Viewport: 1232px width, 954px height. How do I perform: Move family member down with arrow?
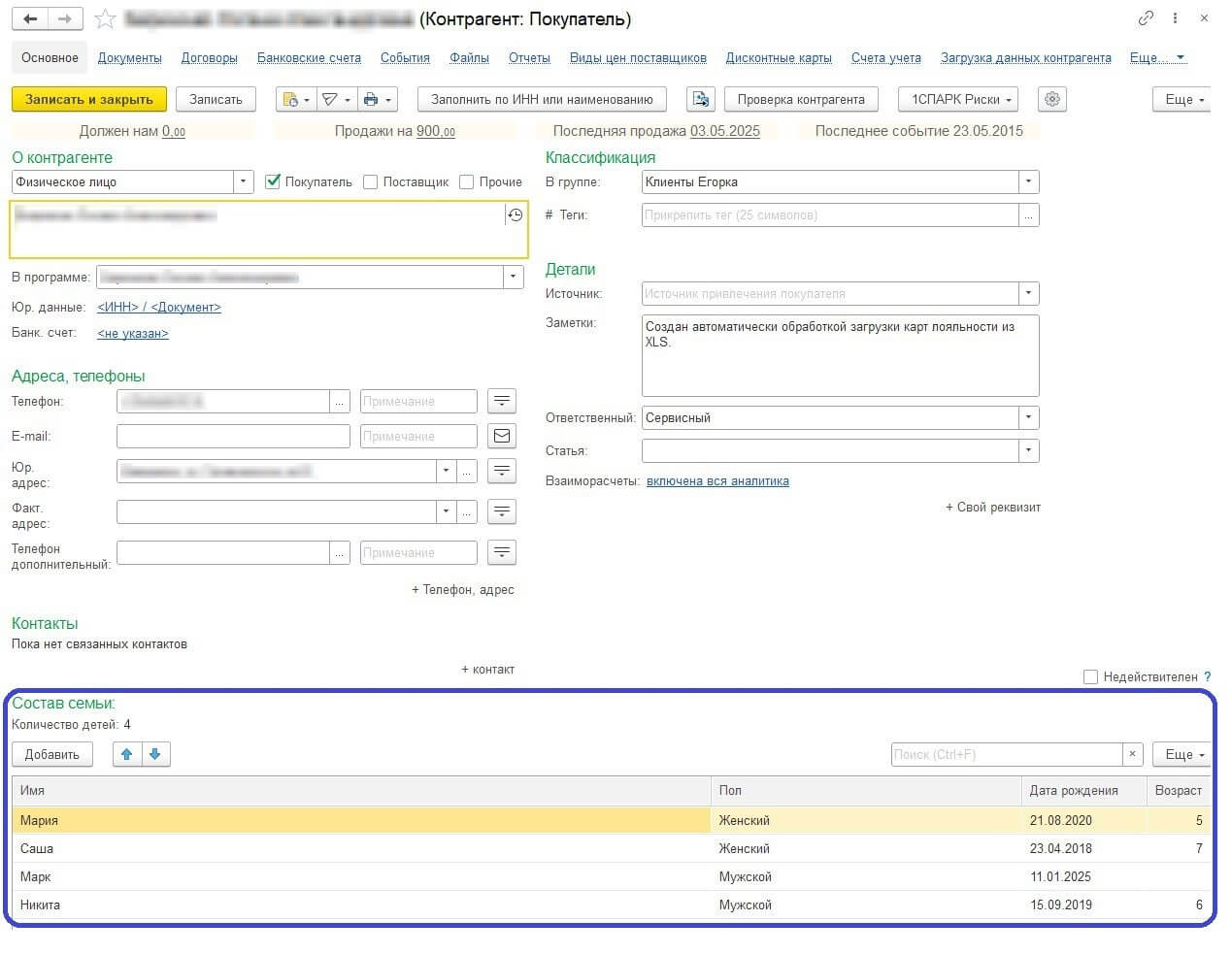pos(155,754)
